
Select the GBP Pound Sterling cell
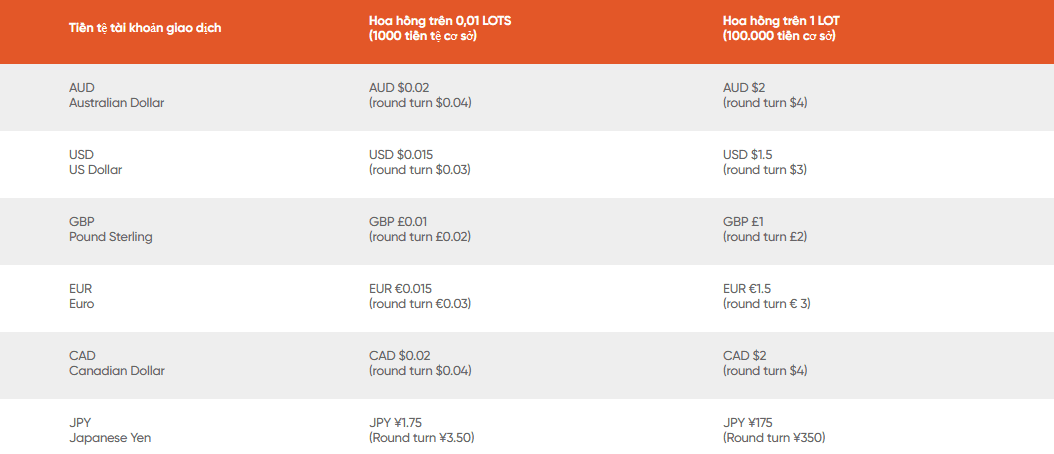point(110,229)
